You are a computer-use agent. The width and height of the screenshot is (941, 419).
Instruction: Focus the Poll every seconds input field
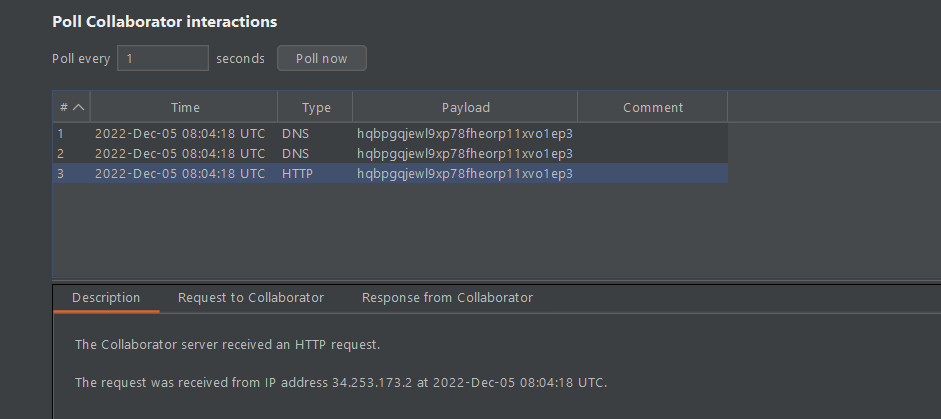[x=162, y=59]
